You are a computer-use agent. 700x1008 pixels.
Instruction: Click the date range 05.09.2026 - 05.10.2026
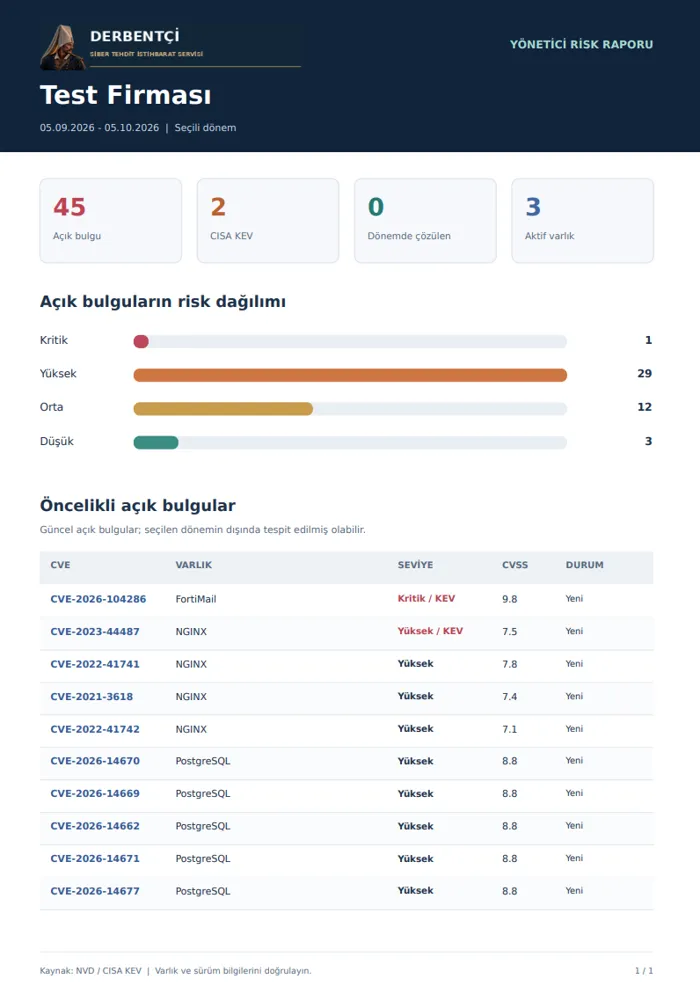click(99, 127)
